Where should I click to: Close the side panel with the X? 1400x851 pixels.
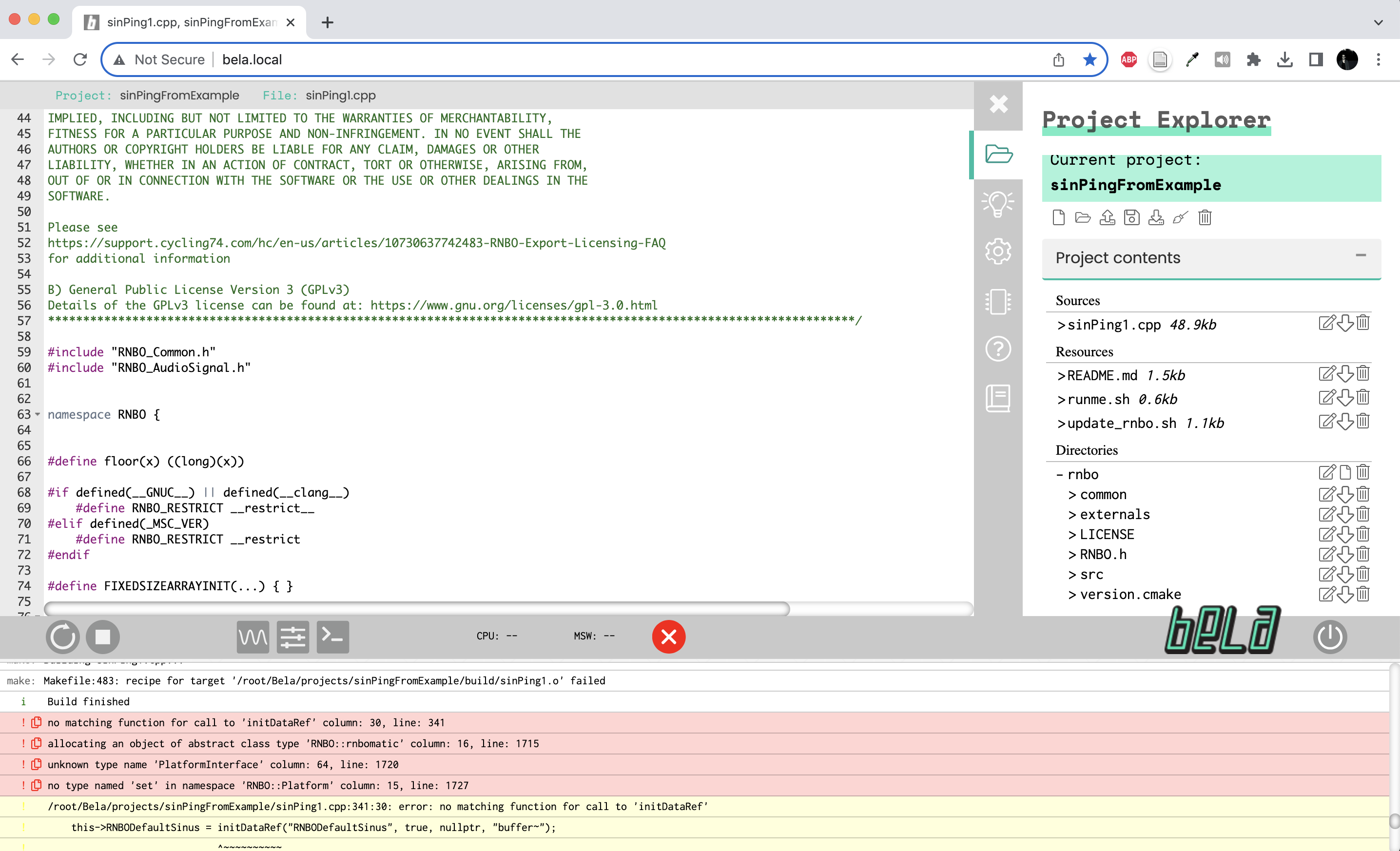998,104
